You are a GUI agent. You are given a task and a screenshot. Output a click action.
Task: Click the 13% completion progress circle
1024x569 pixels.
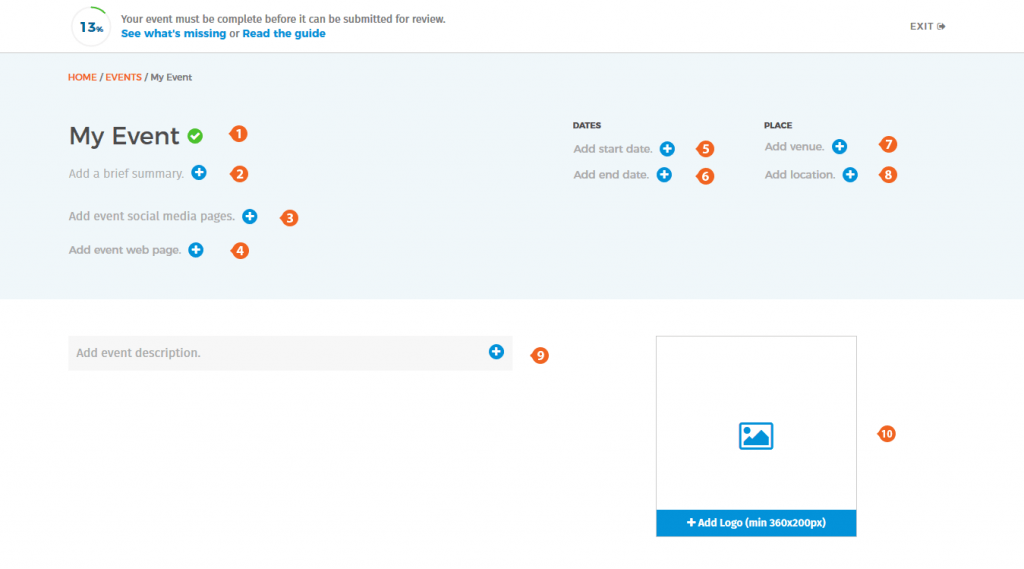point(91,27)
